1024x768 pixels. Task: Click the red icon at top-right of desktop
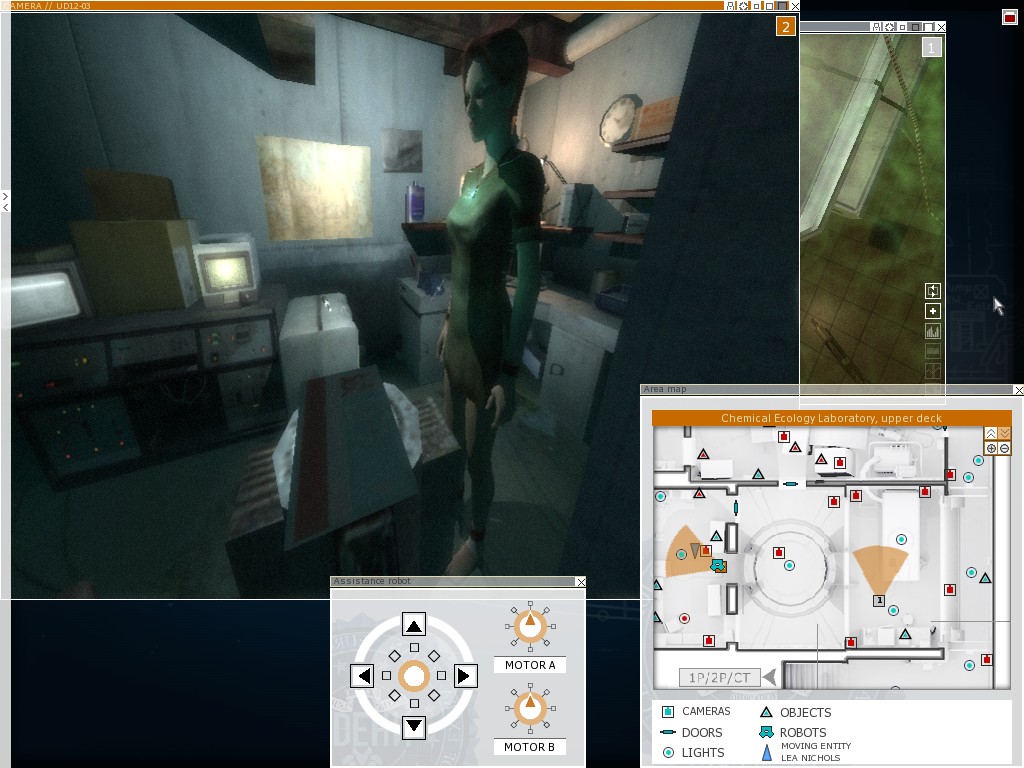point(1010,17)
